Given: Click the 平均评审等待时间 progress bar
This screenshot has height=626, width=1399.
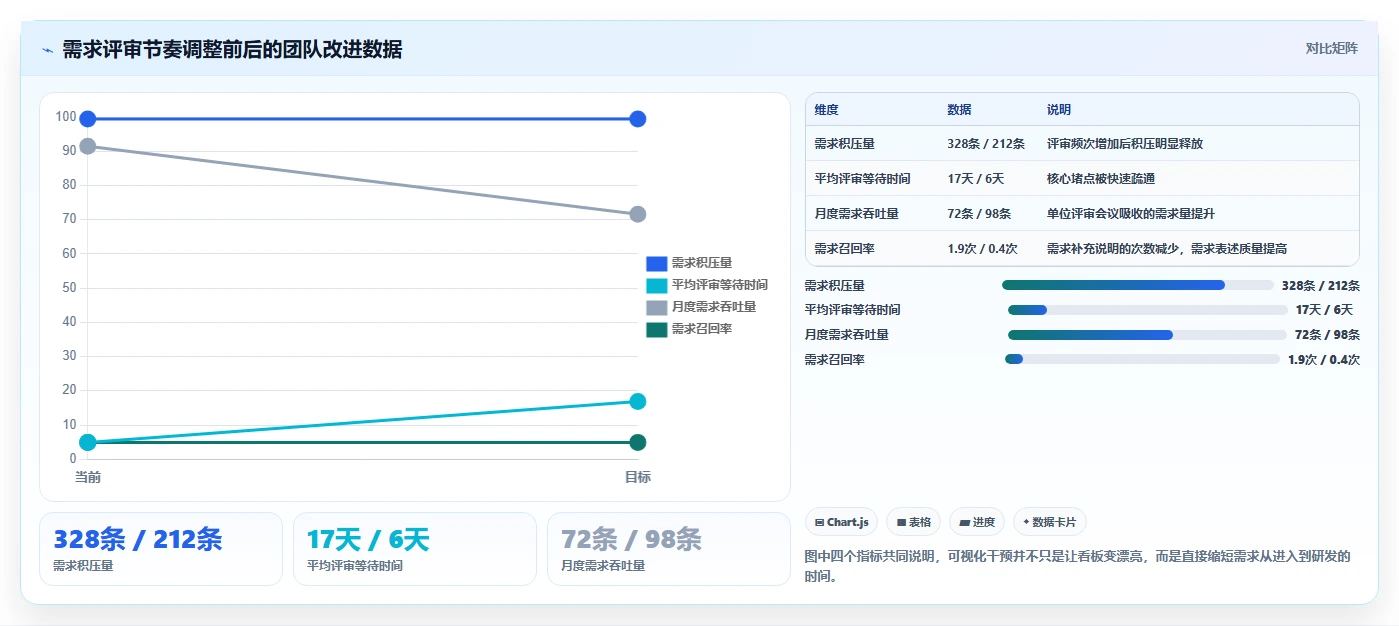Looking at the screenshot, I should [1148, 310].
